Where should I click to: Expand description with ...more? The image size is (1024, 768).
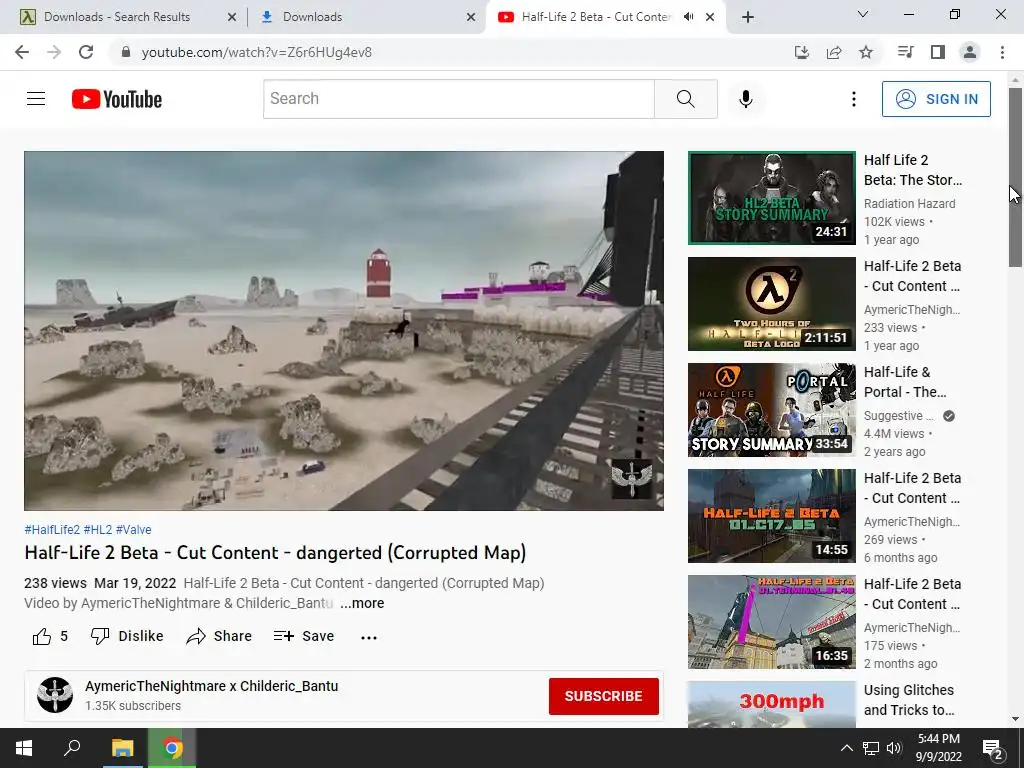coord(362,603)
